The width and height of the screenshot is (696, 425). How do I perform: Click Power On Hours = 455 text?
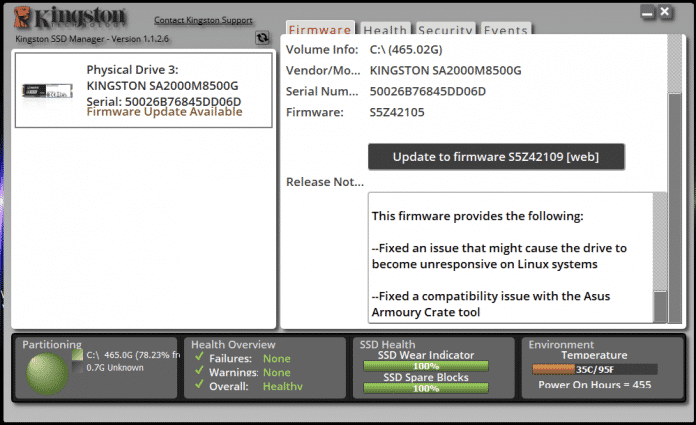pos(594,385)
